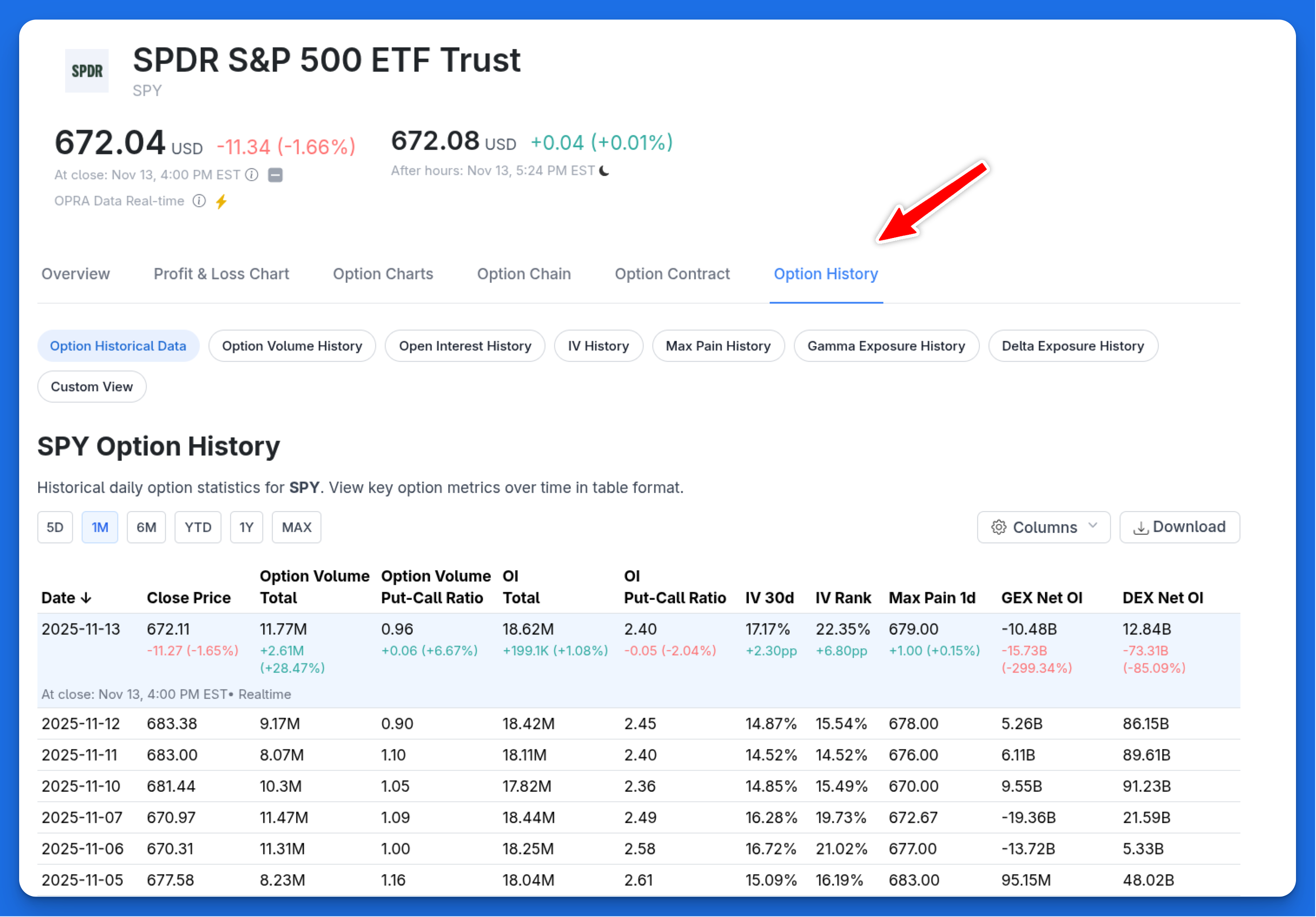
Task: Expand the Columns dropdown chevron
Action: pos(1092,526)
